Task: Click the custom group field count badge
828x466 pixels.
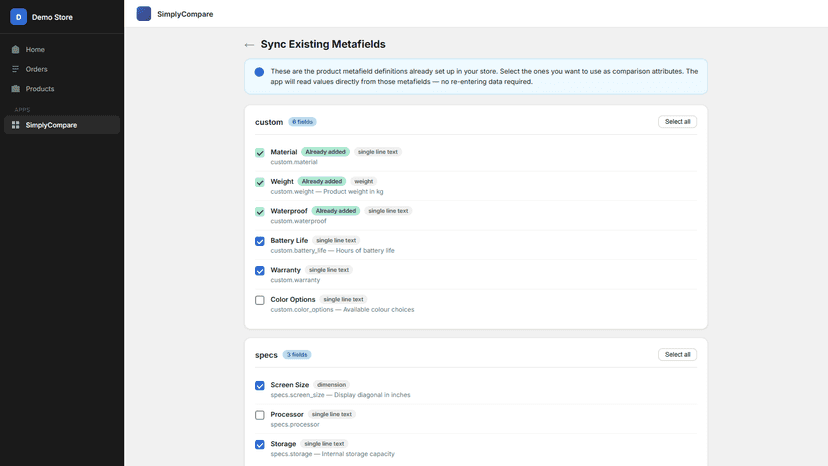Action: [303, 122]
